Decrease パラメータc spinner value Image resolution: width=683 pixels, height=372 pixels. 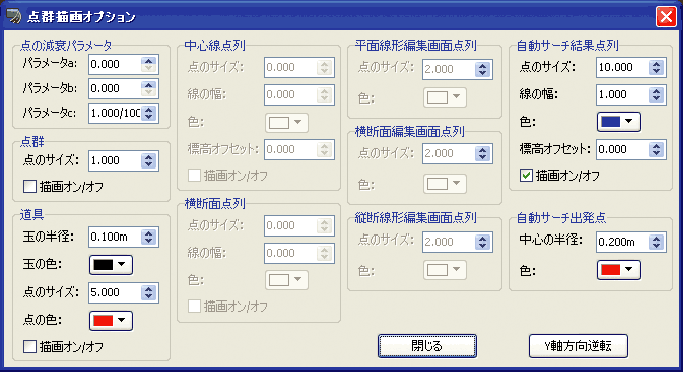(149, 117)
